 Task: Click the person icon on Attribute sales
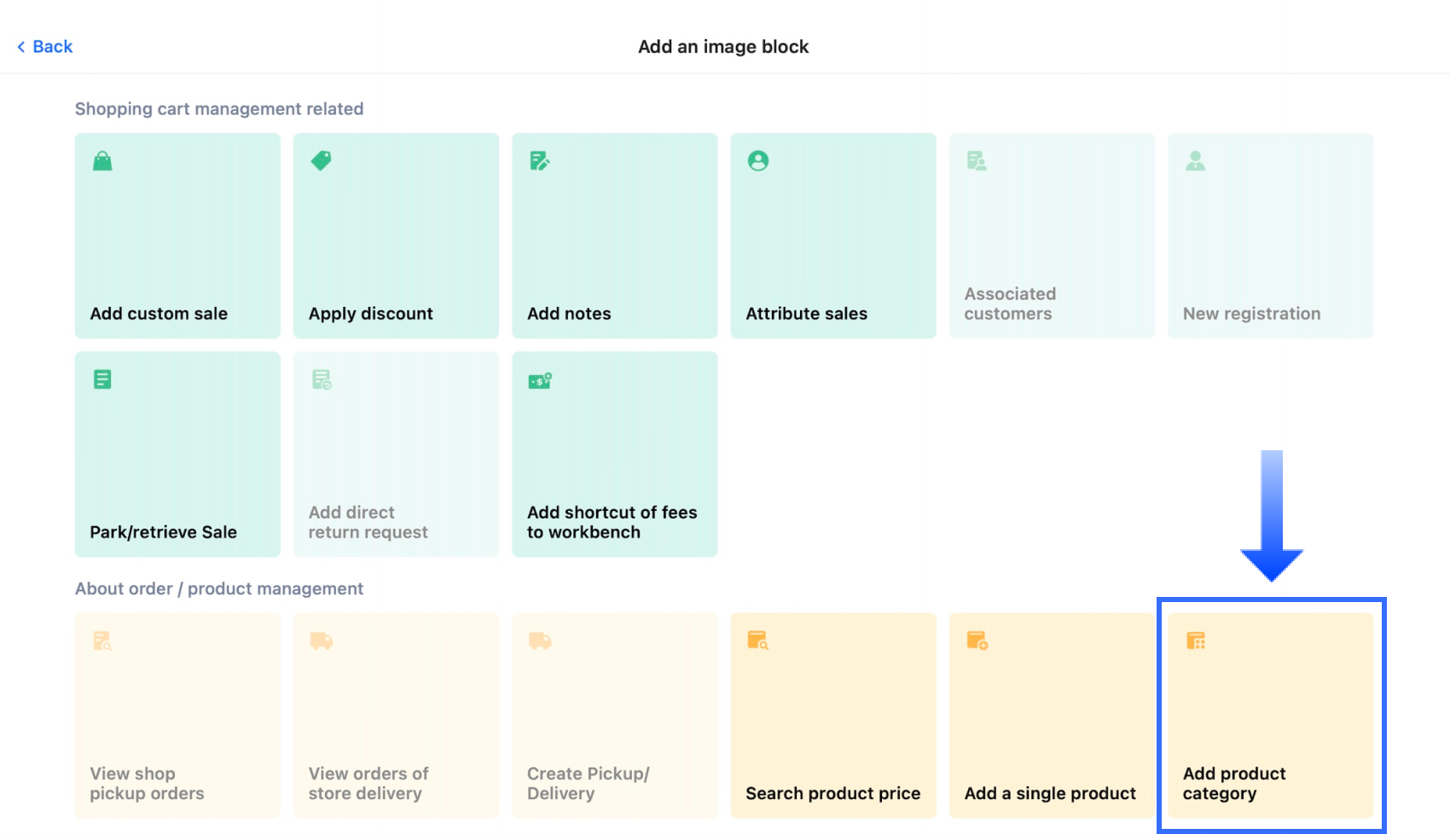pyautogui.click(x=758, y=160)
